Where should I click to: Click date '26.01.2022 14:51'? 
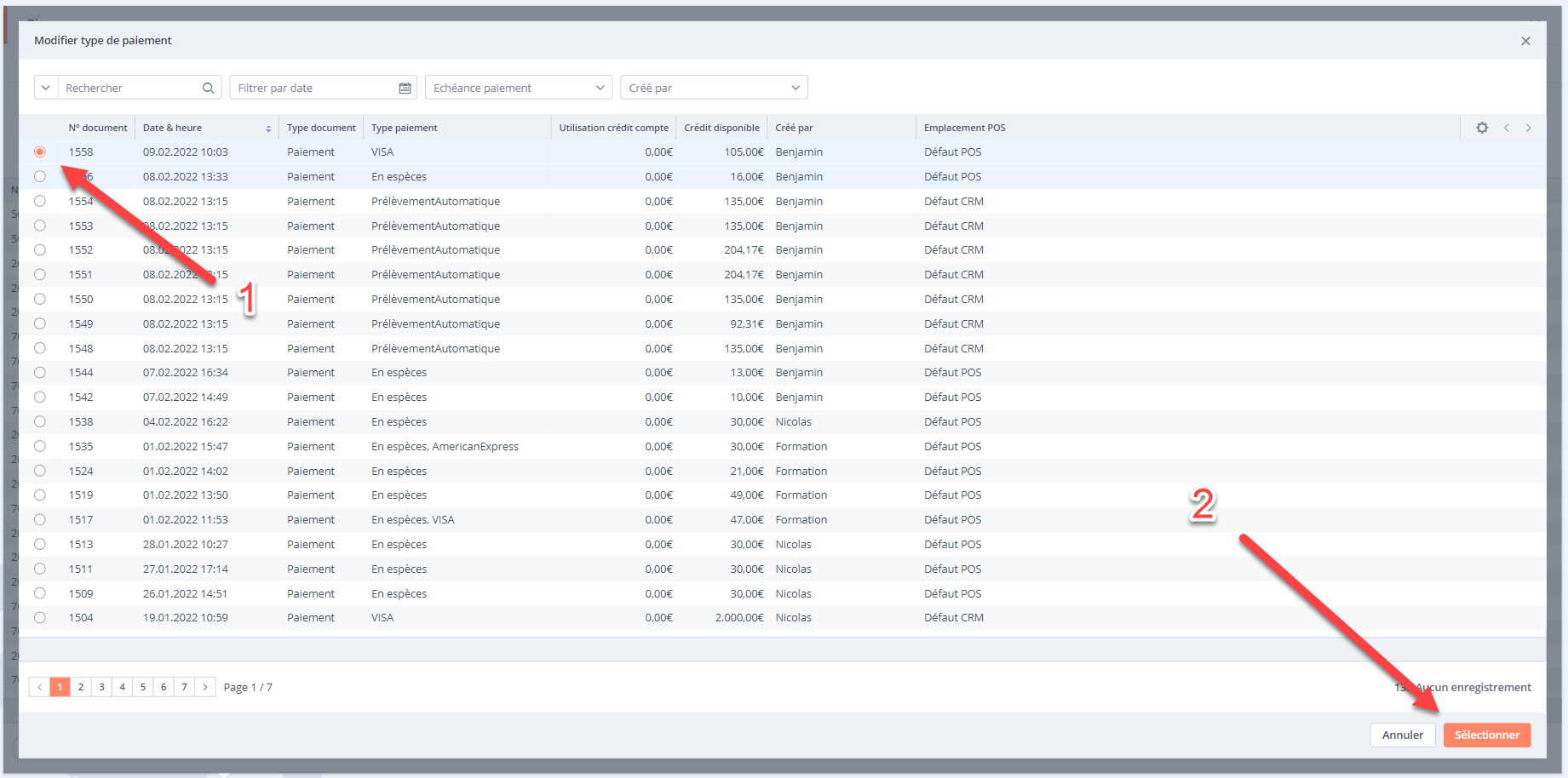[186, 593]
